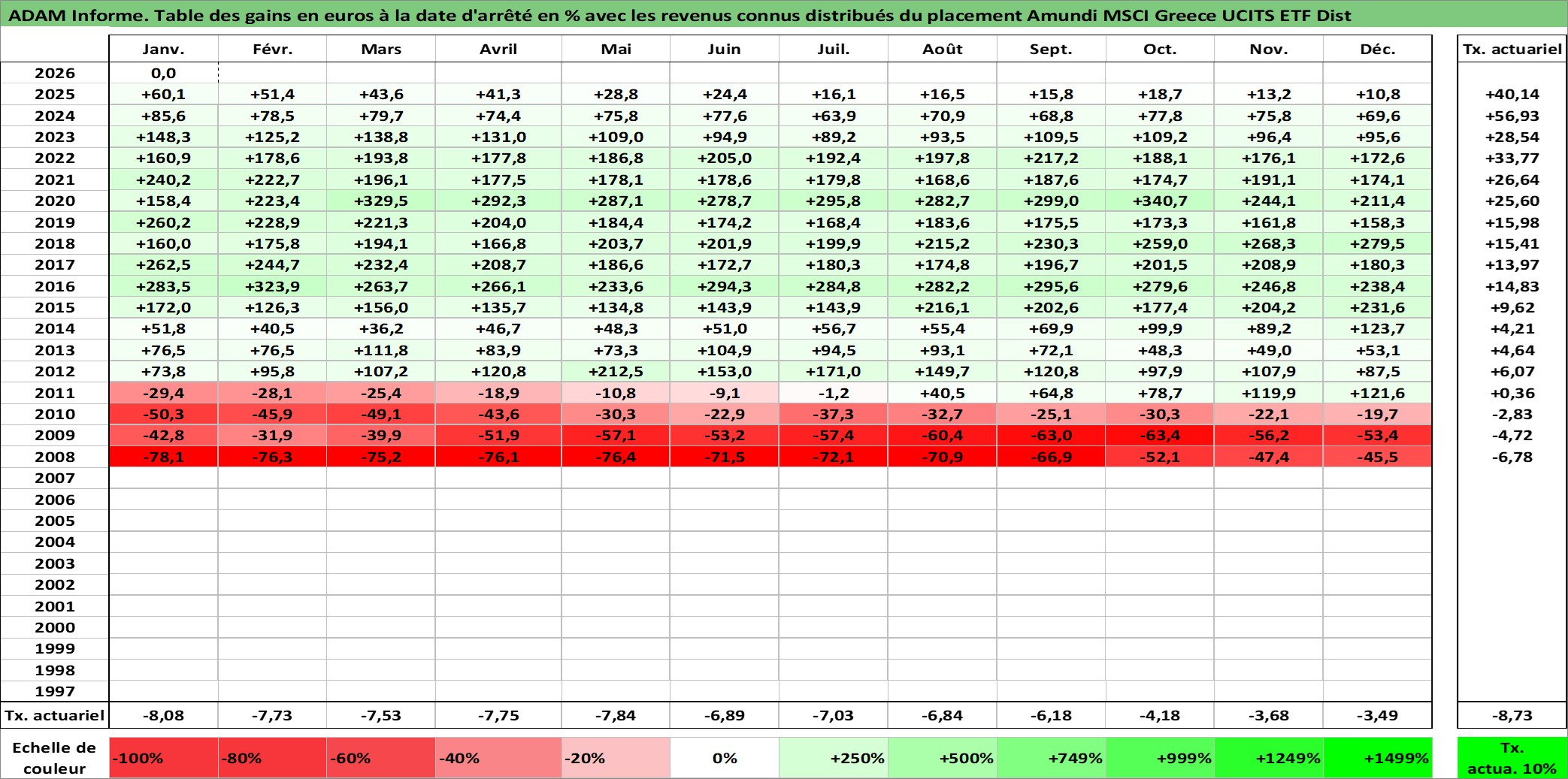The image size is (1568, 779).
Task: Click the -8,08 bottom row value
Action: pyautogui.click(x=163, y=715)
